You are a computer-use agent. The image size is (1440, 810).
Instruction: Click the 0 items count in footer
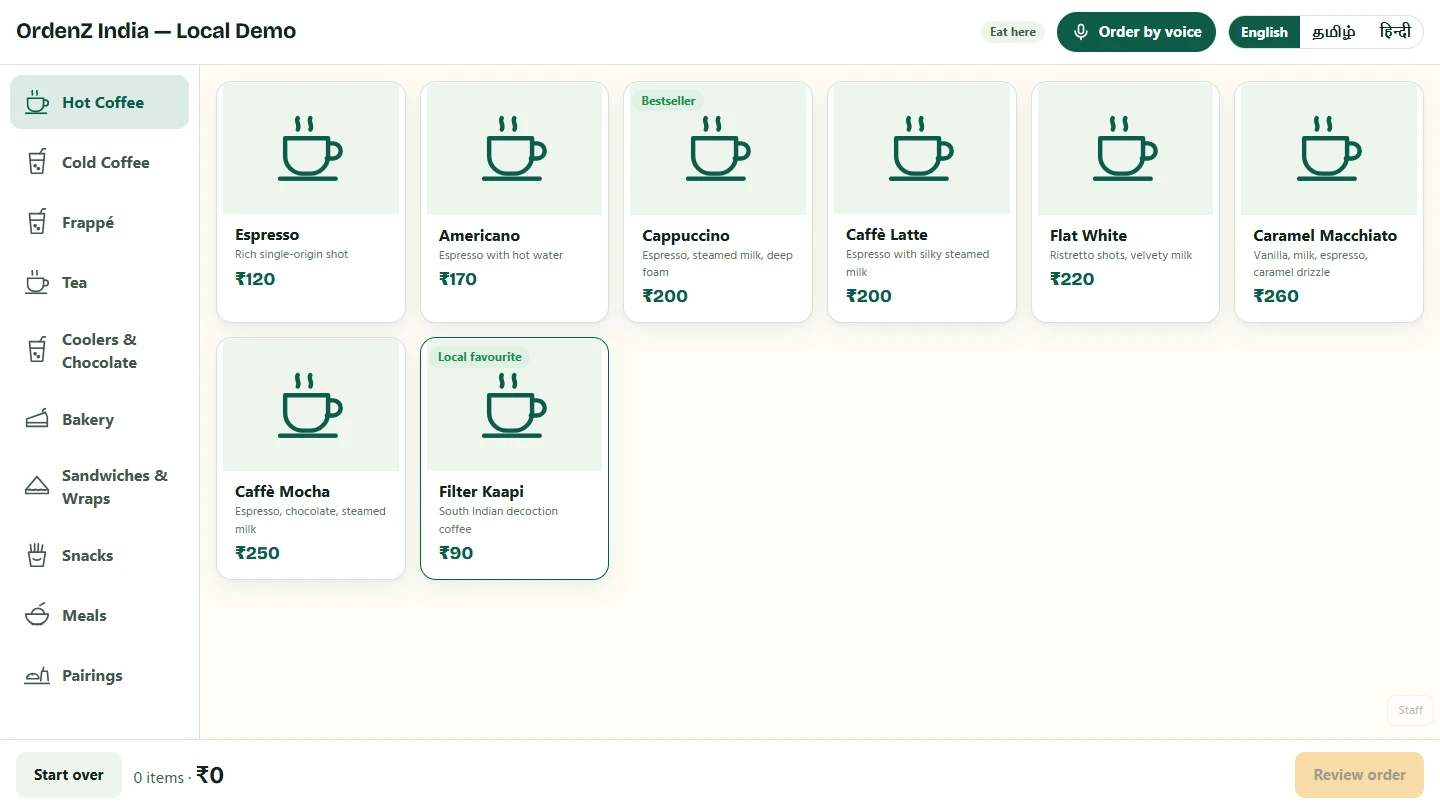[x=159, y=777]
